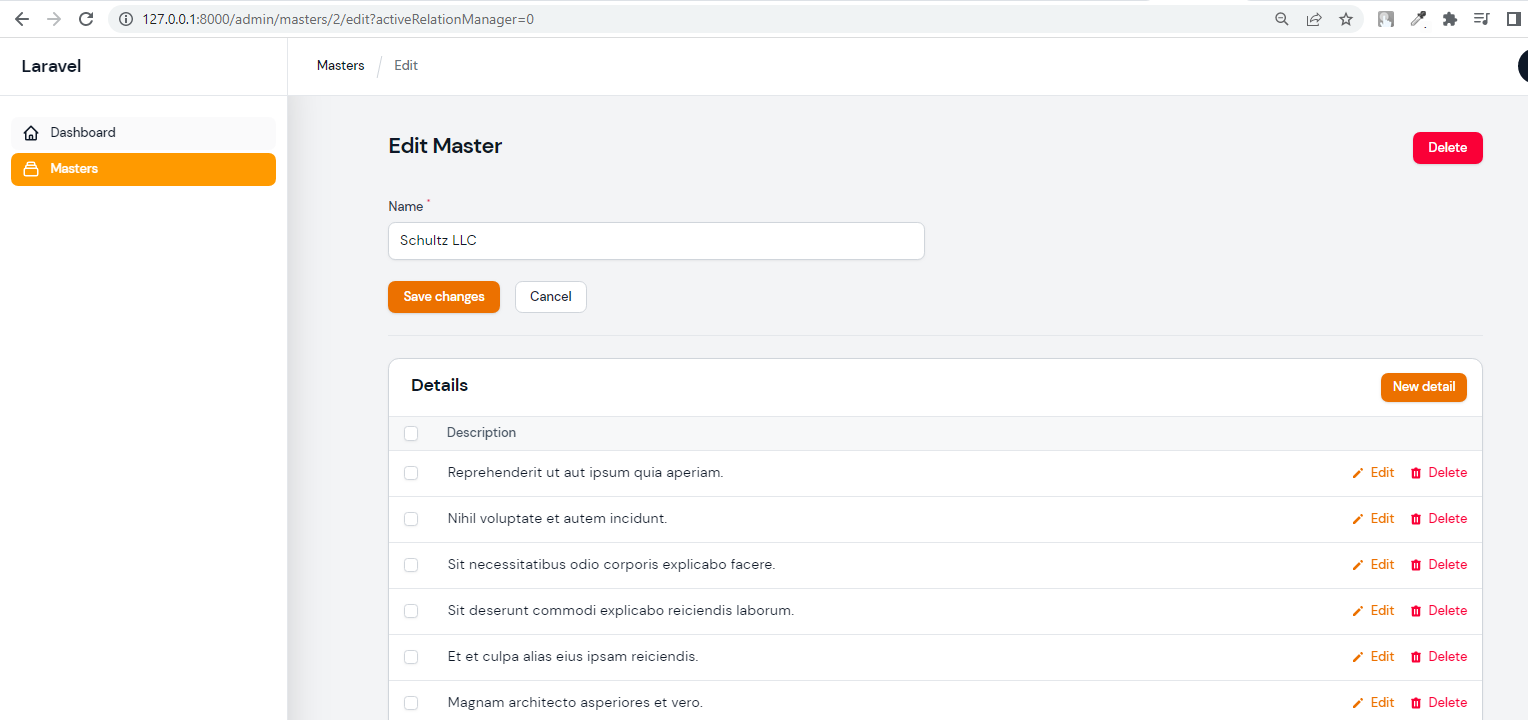Open the site information icon in address bar
This screenshot has height=720, width=1528.
[x=127, y=18]
